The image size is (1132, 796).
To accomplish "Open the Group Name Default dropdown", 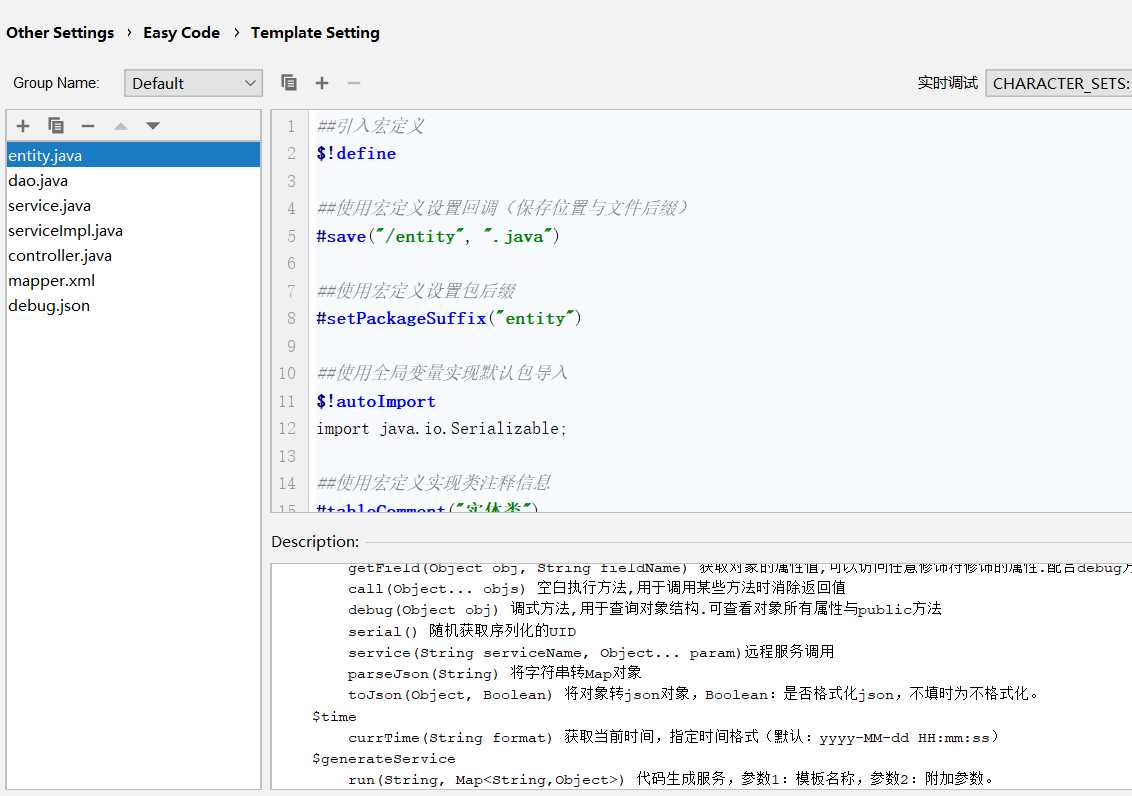I will (x=193, y=83).
